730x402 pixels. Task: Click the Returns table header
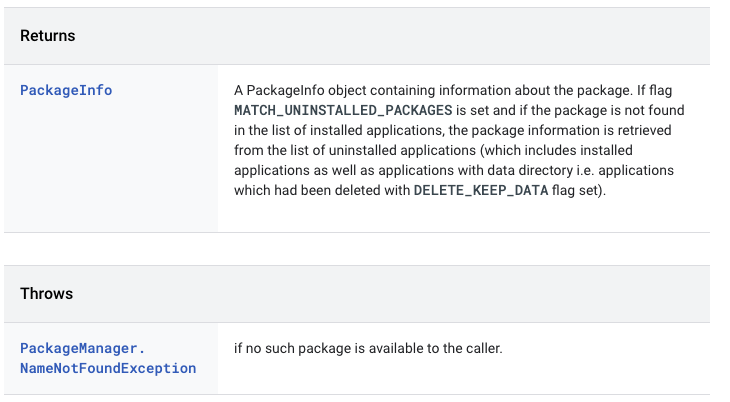(48, 35)
